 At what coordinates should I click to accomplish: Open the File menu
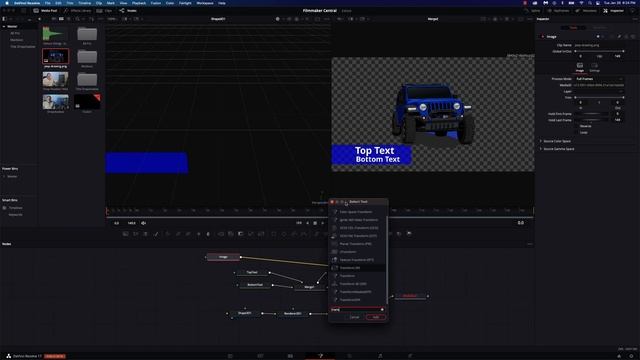(47, 3)
